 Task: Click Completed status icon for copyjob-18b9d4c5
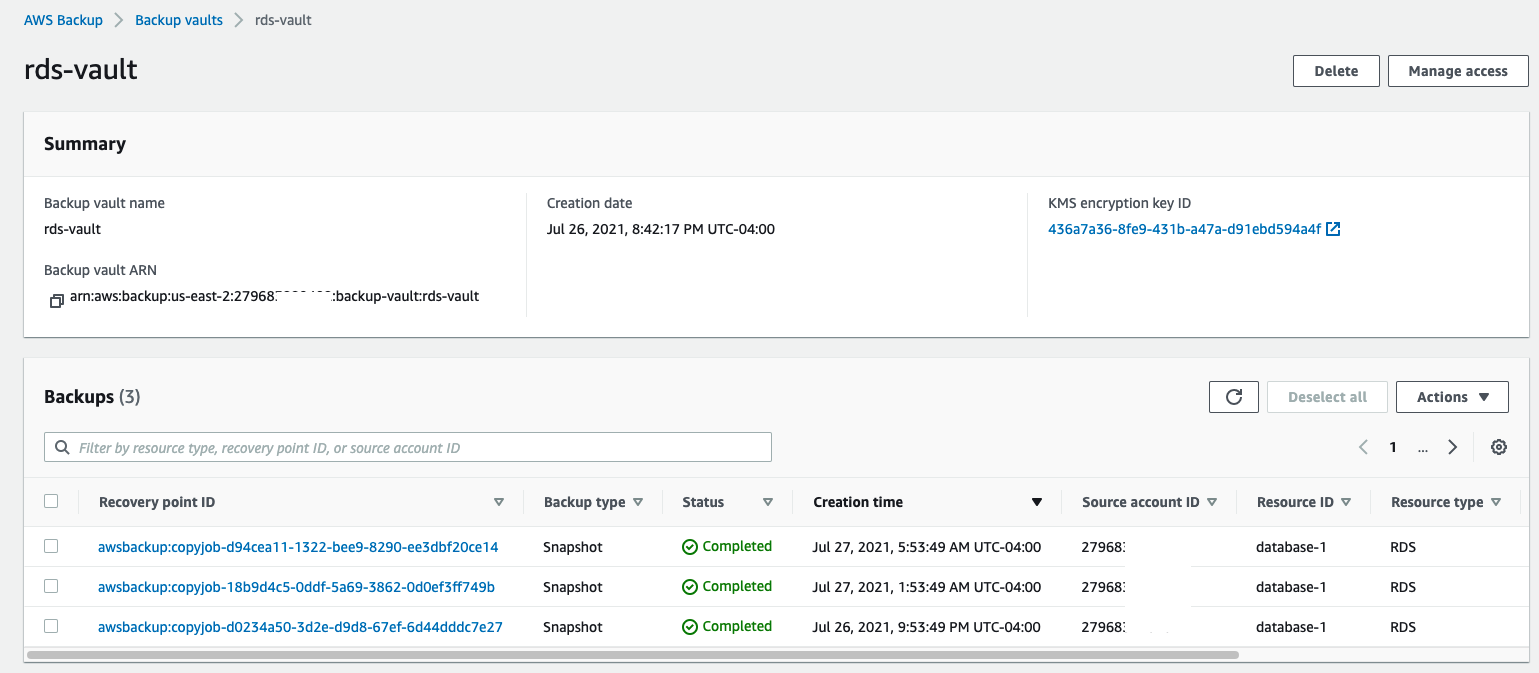tap(690, 587)
